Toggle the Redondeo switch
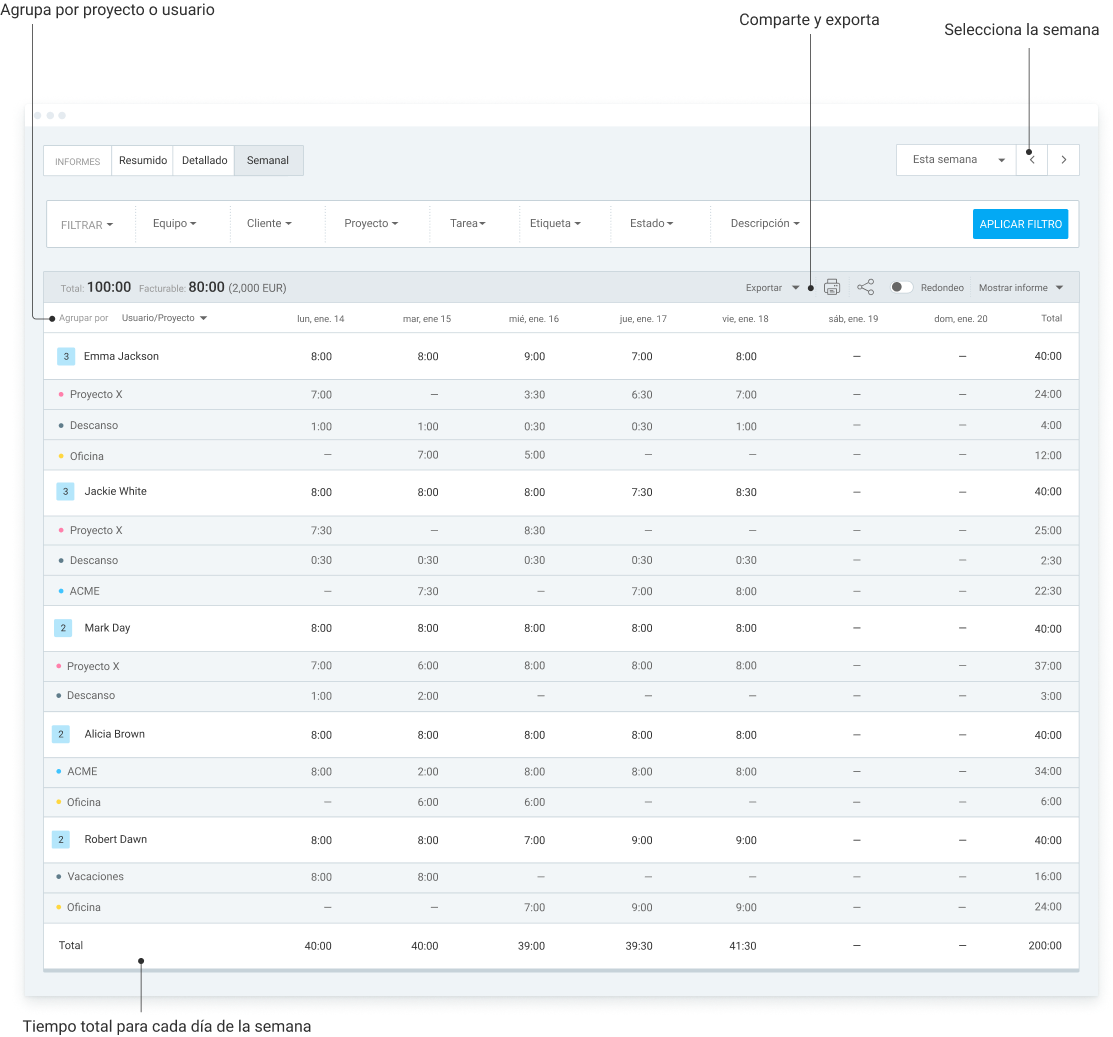 click(901, 287)
